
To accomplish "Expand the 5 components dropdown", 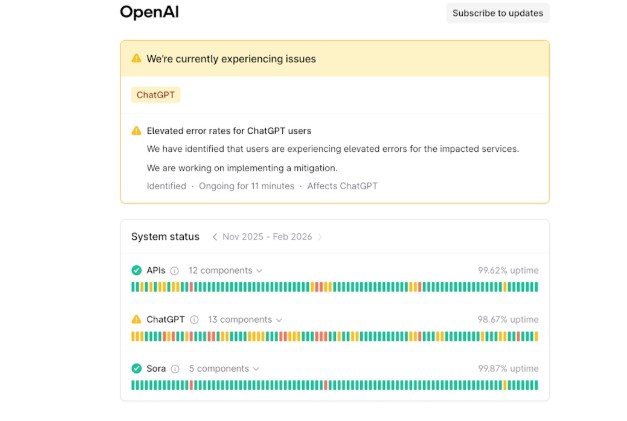I will click(x=223, y=368).
